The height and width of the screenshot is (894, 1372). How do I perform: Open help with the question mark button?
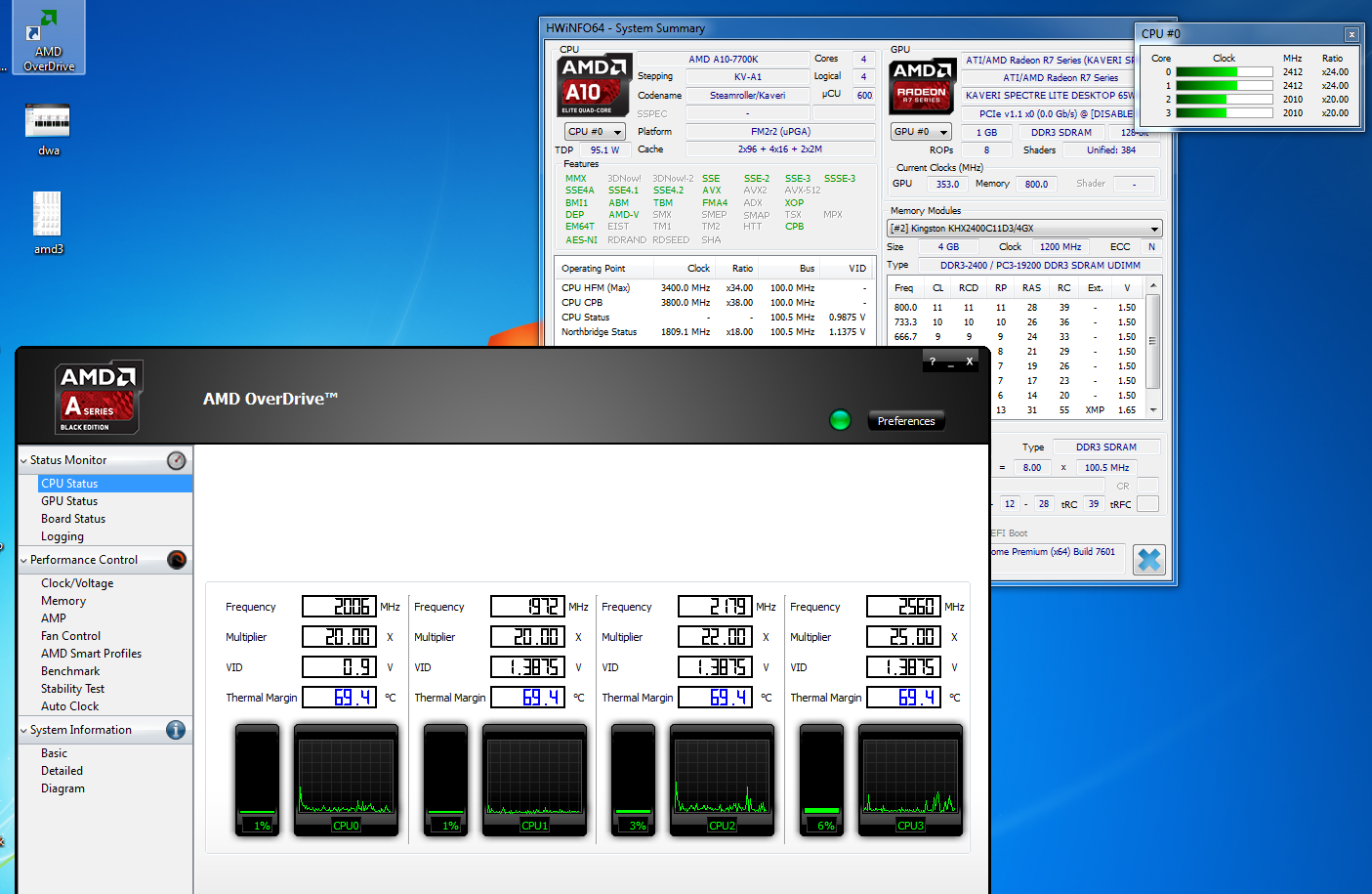pos(933,362)
